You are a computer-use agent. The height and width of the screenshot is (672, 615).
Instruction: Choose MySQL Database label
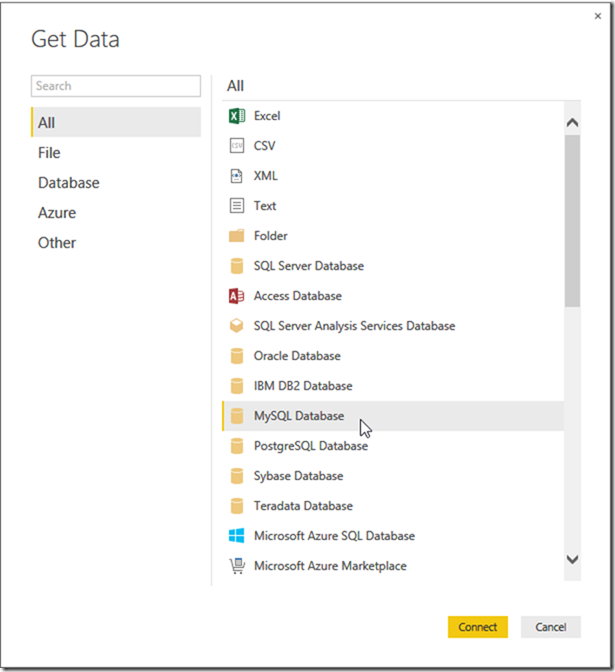pos(299,416)
